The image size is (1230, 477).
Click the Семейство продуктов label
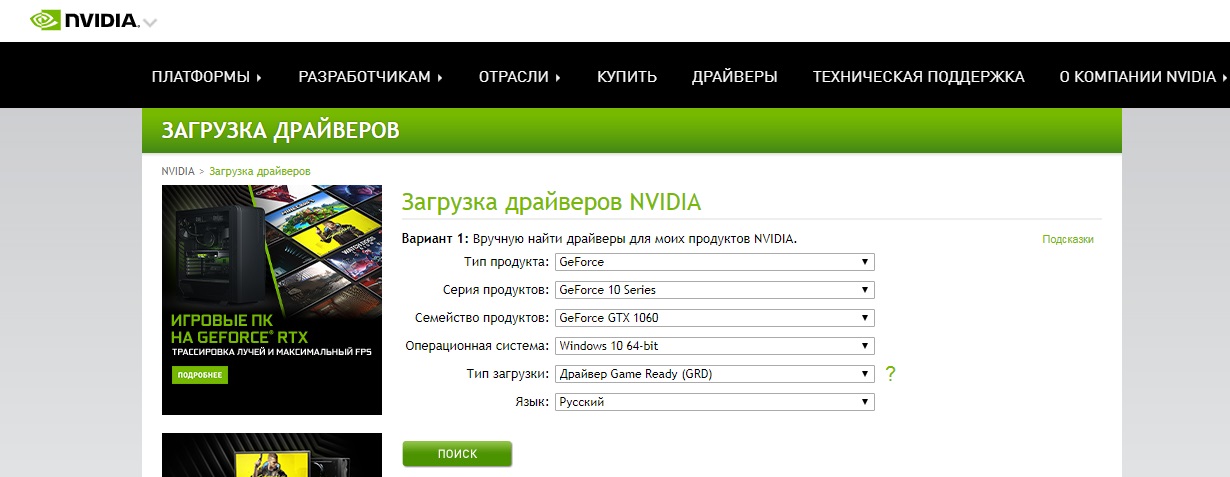tap(482, 318)
